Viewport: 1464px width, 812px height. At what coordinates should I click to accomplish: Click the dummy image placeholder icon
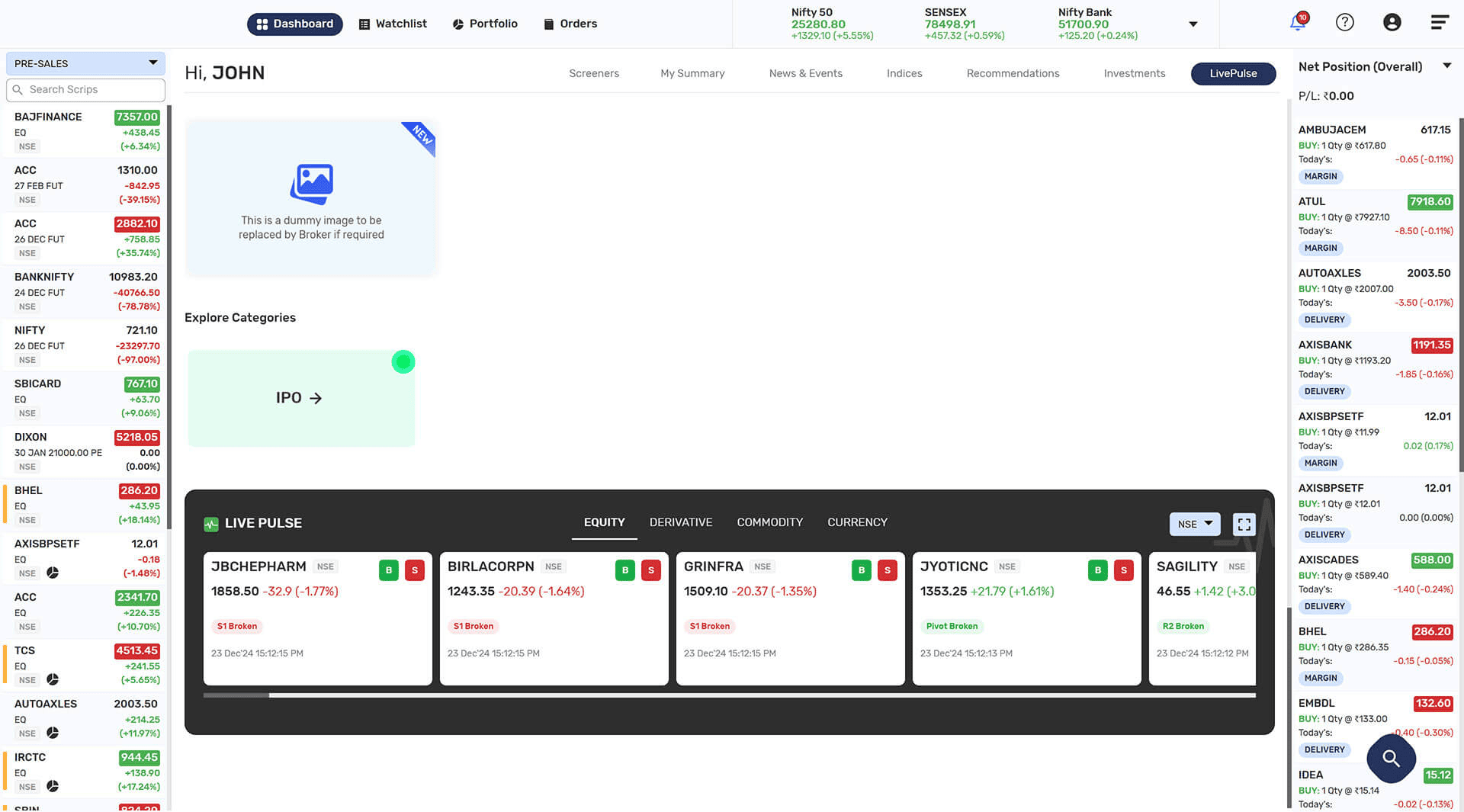311,184
